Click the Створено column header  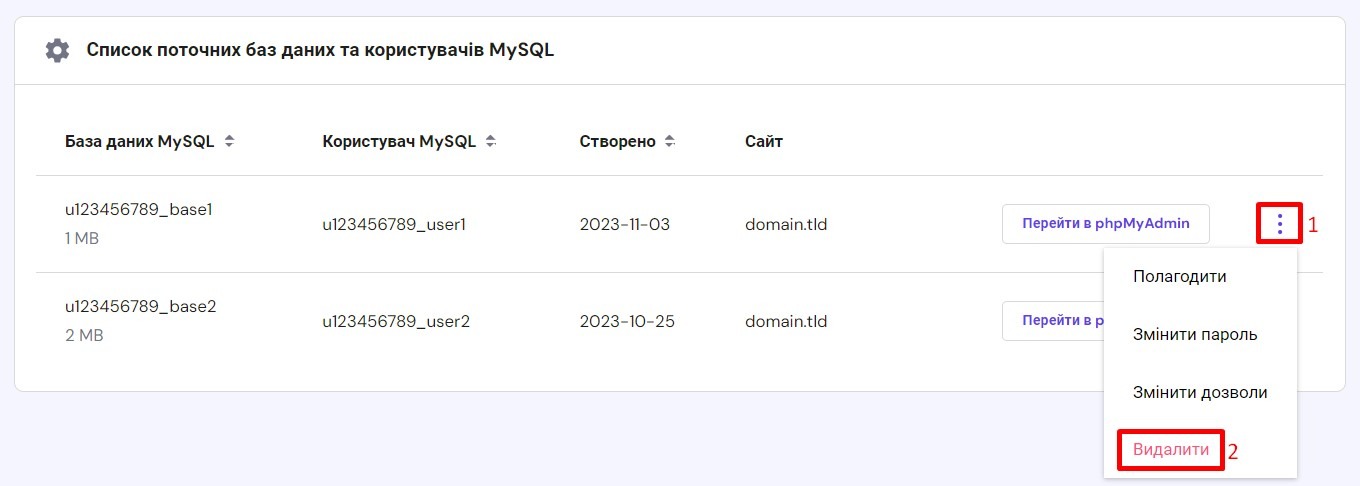618,142
